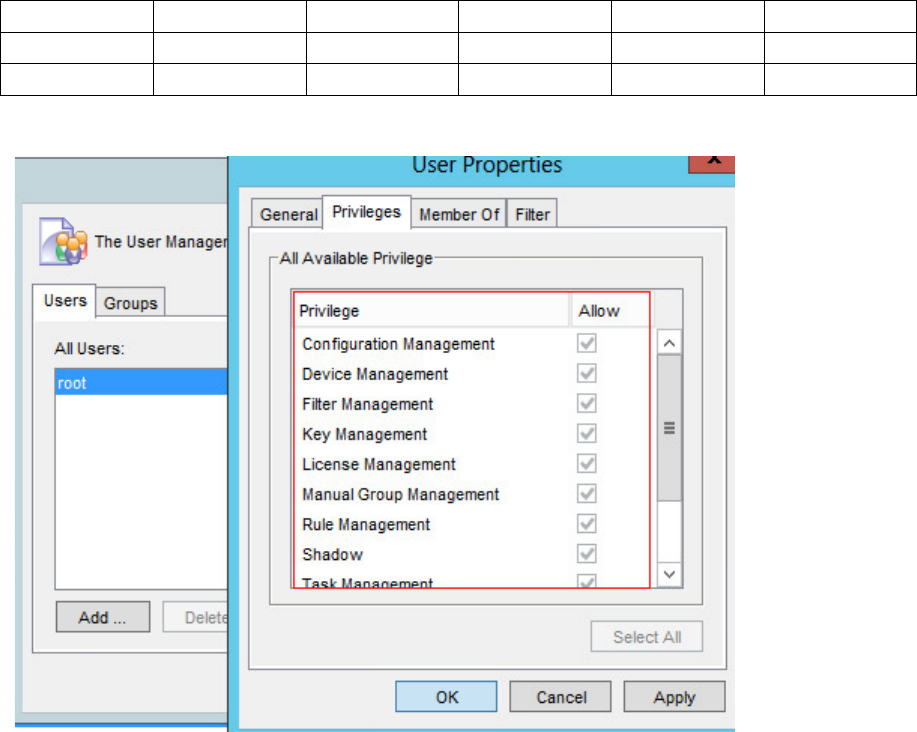Click OK in User Properties

tap(446, 697)
